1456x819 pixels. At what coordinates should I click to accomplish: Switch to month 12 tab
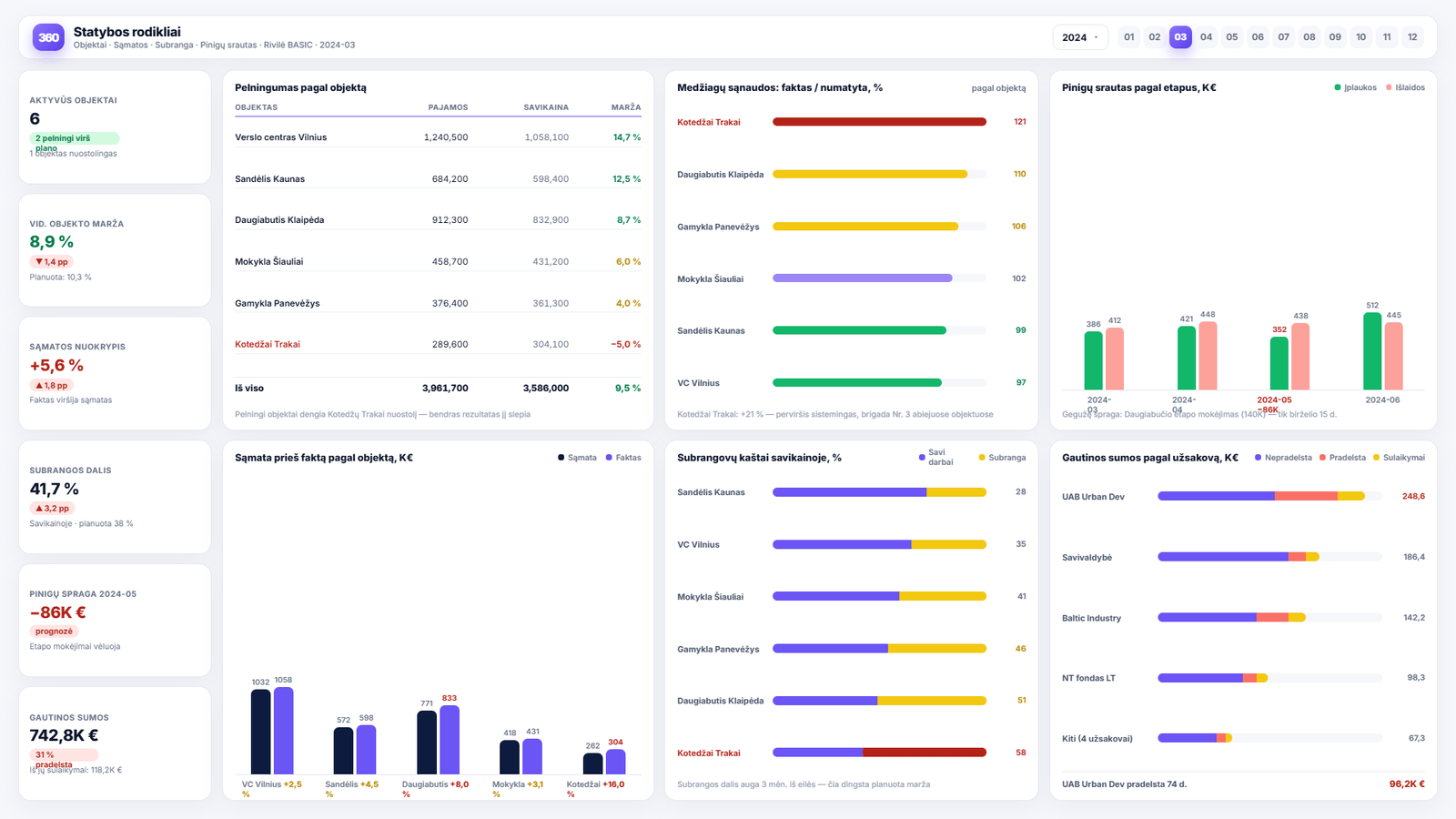pyautogui.click(x=1412, y=37)
